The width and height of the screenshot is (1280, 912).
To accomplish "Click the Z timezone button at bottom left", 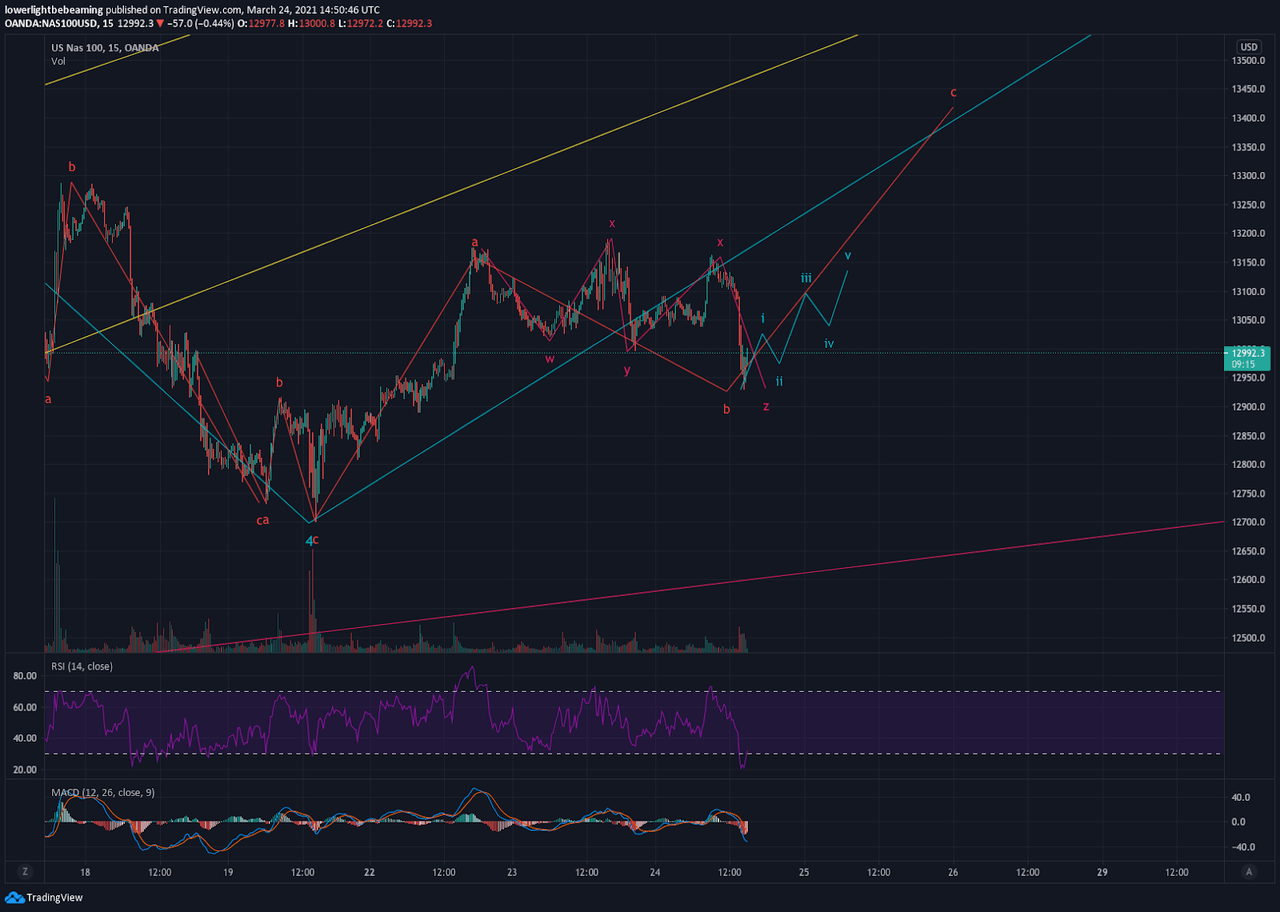I will click(x=25, y=871).
